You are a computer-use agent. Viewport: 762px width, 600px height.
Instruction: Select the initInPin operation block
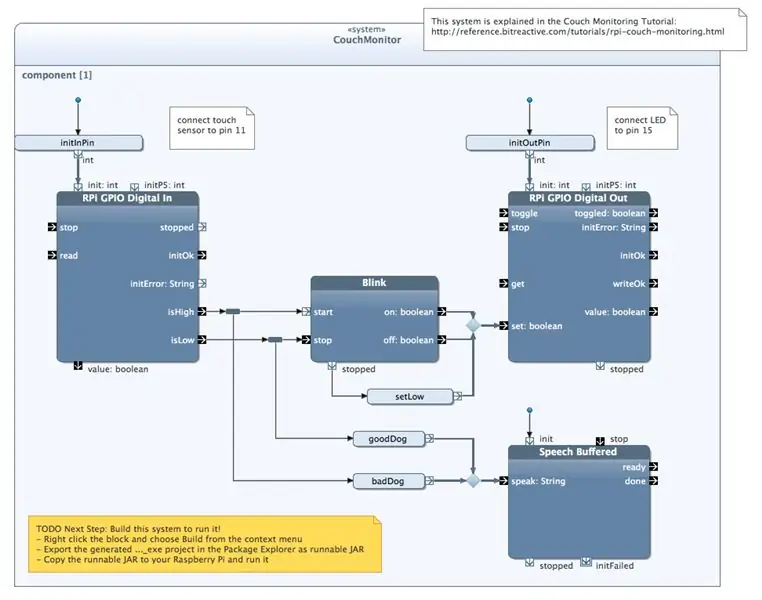79,143
